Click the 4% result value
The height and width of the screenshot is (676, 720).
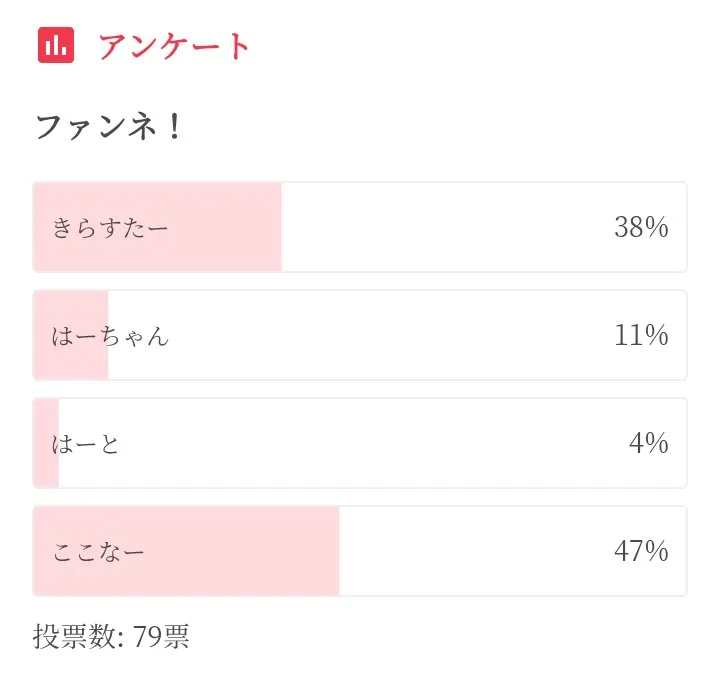pyautogui.click(x=648, y=443)
